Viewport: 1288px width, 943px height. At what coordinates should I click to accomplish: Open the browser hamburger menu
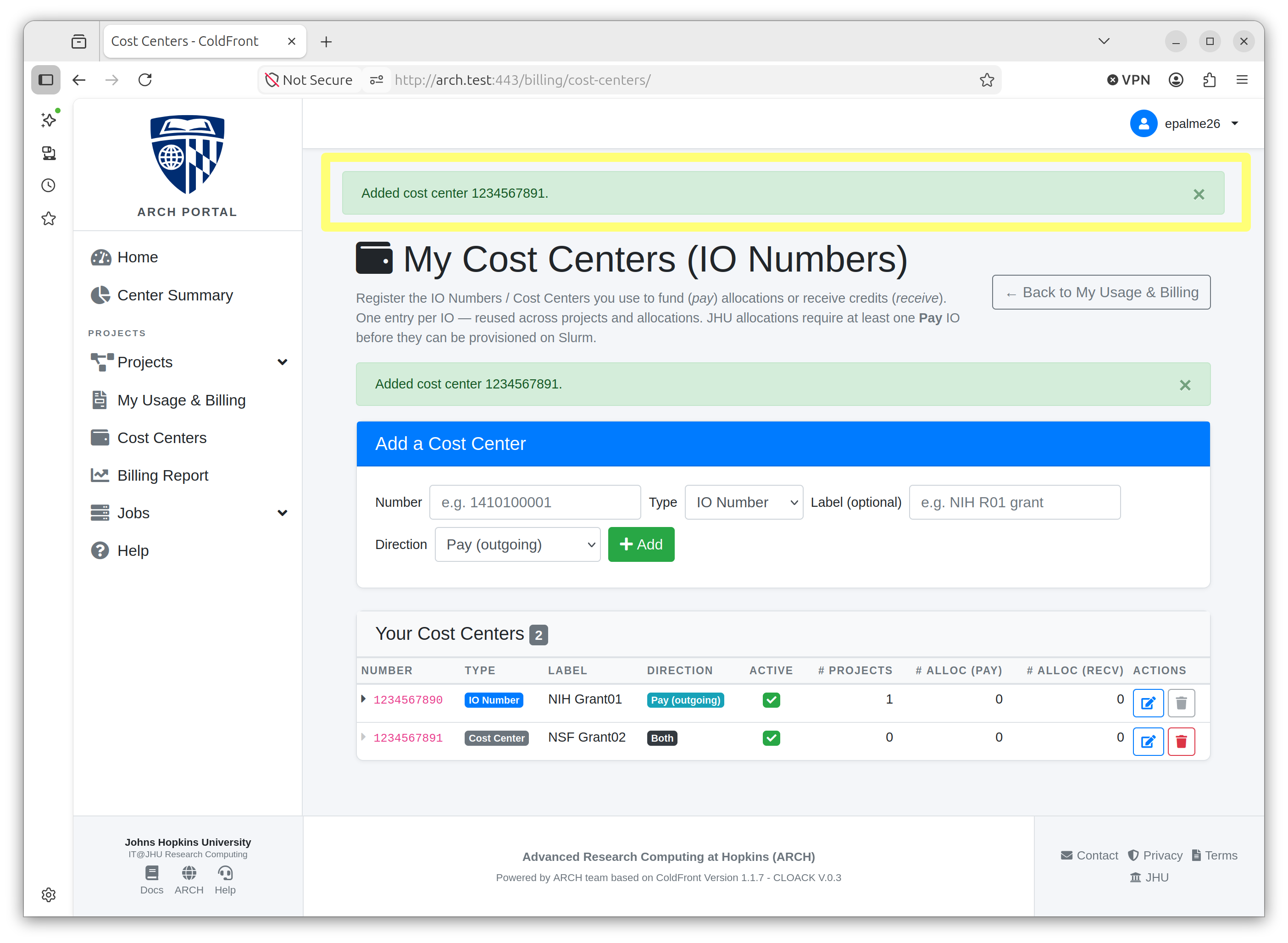coord(1242,80)
